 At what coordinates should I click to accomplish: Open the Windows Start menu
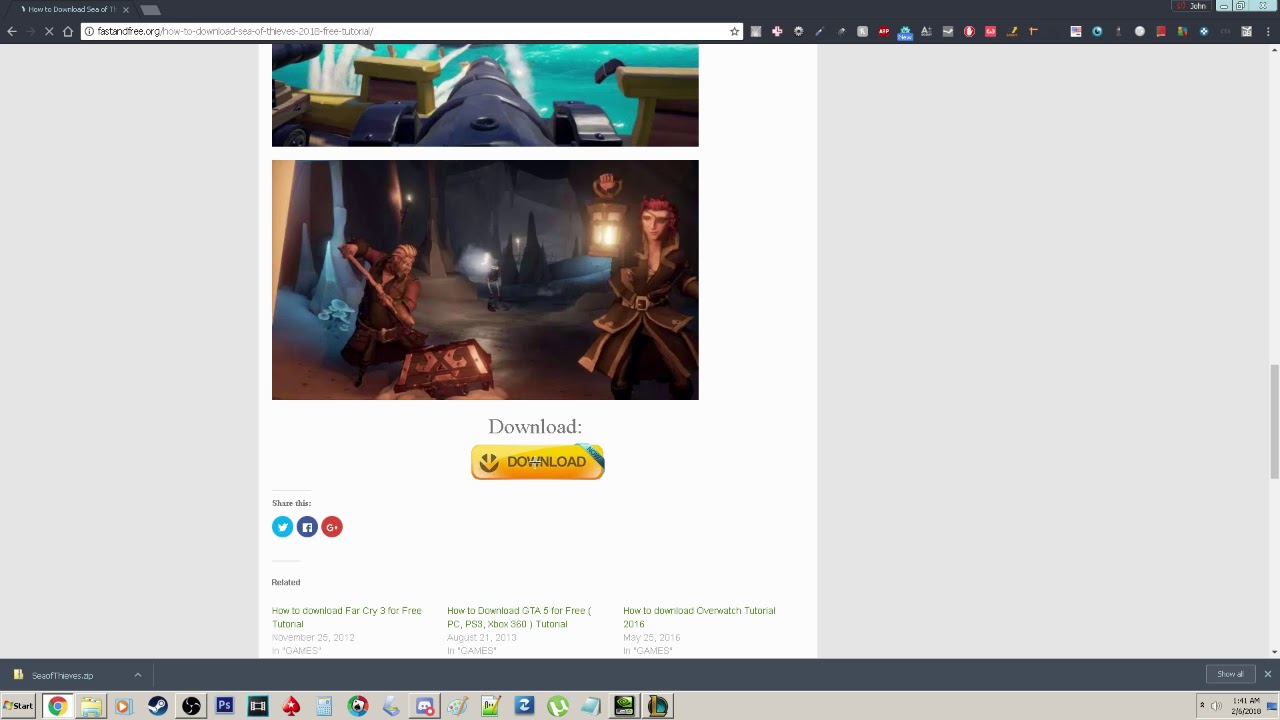19,706
